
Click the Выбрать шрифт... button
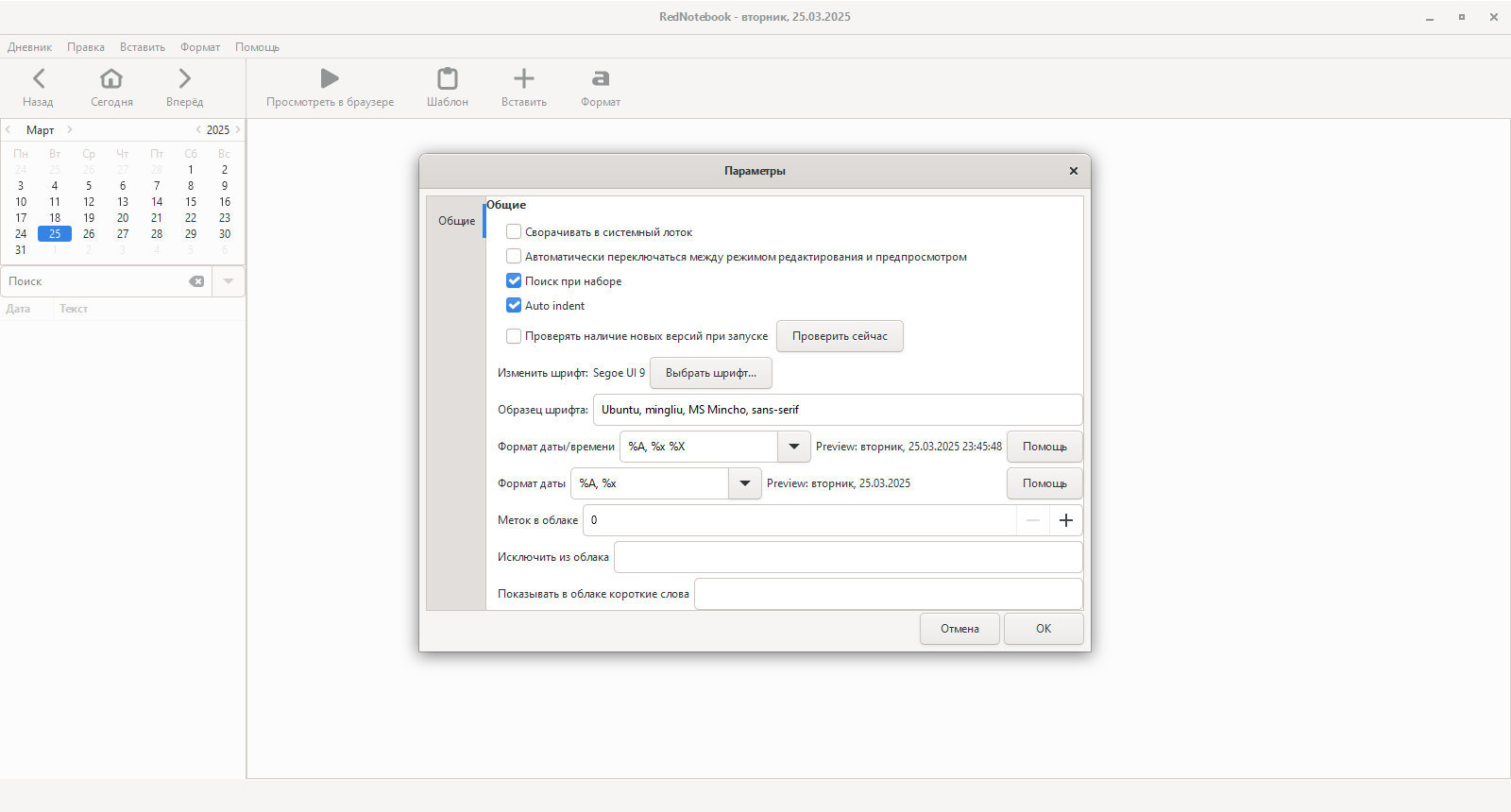(710, 373)
